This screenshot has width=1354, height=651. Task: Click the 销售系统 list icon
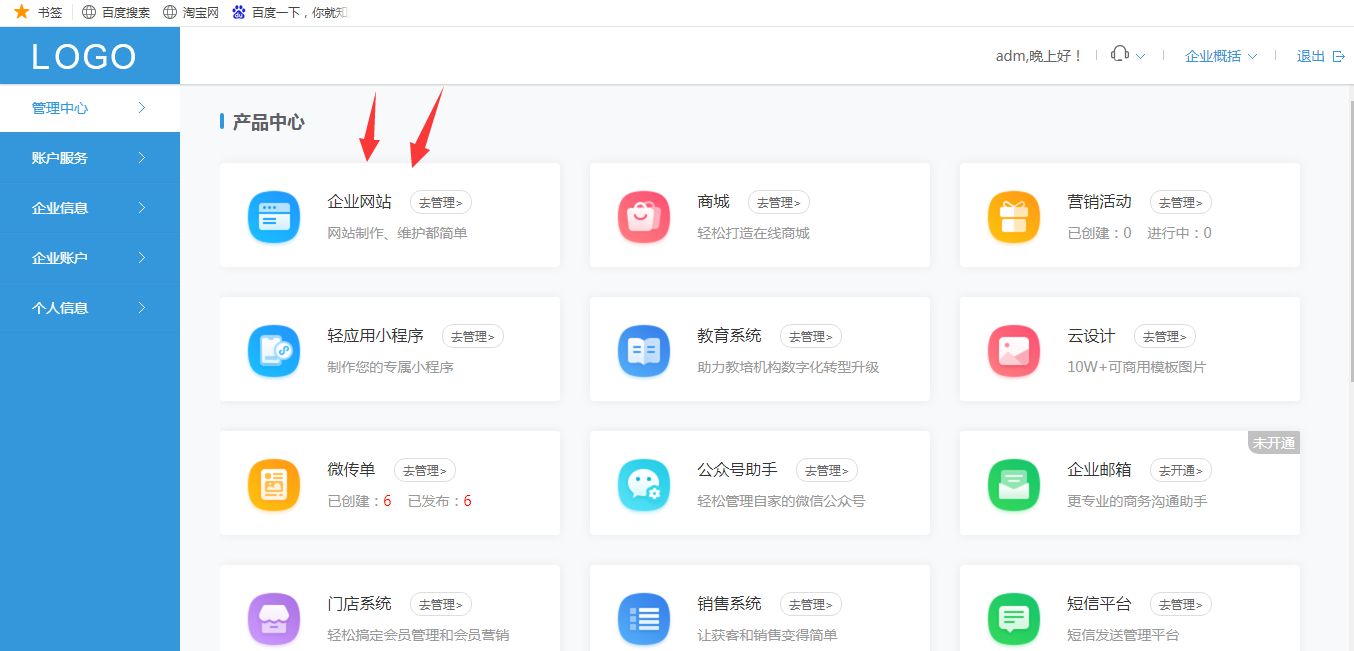[644, 619]
